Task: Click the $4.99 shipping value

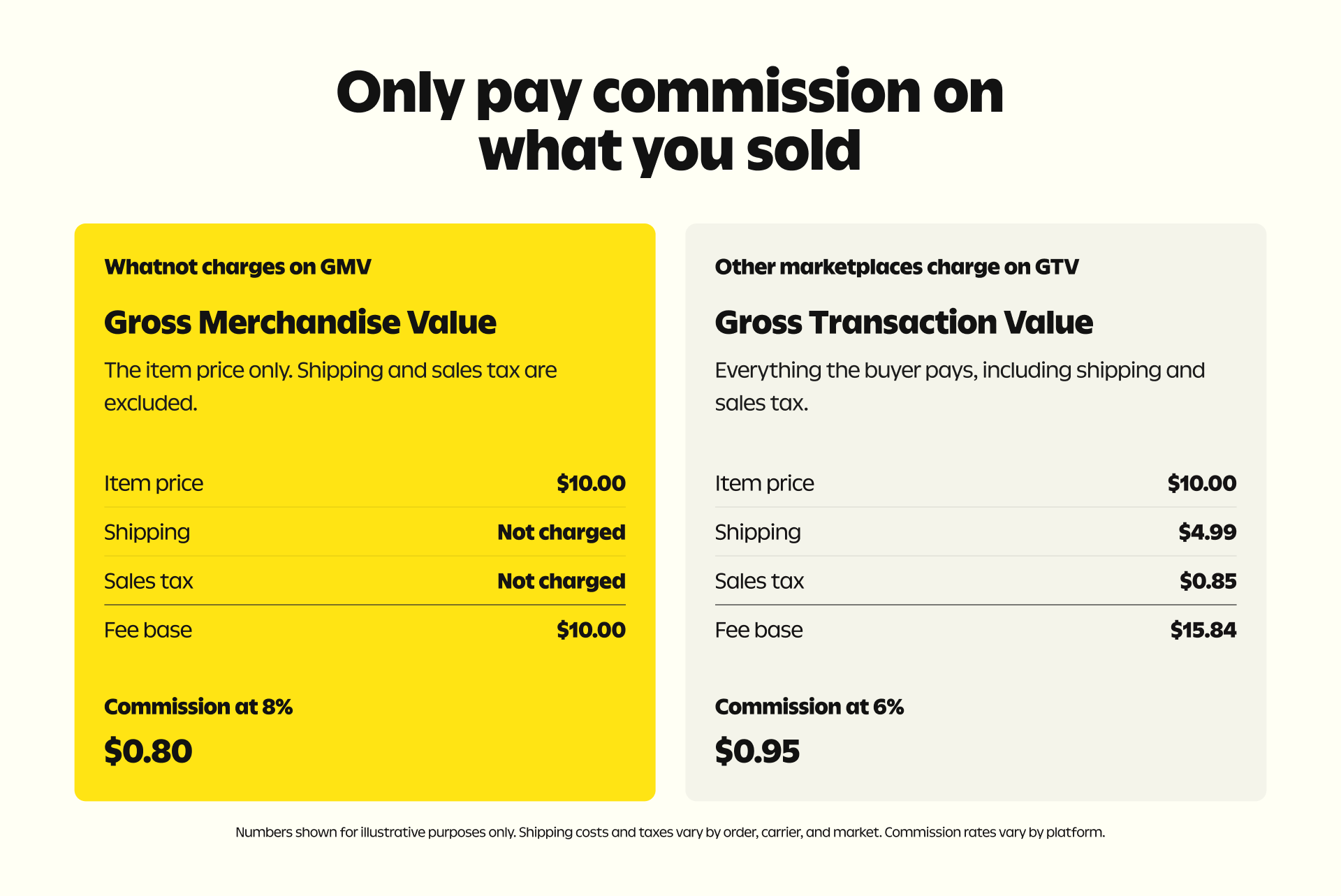Action: click(1208, 532)
